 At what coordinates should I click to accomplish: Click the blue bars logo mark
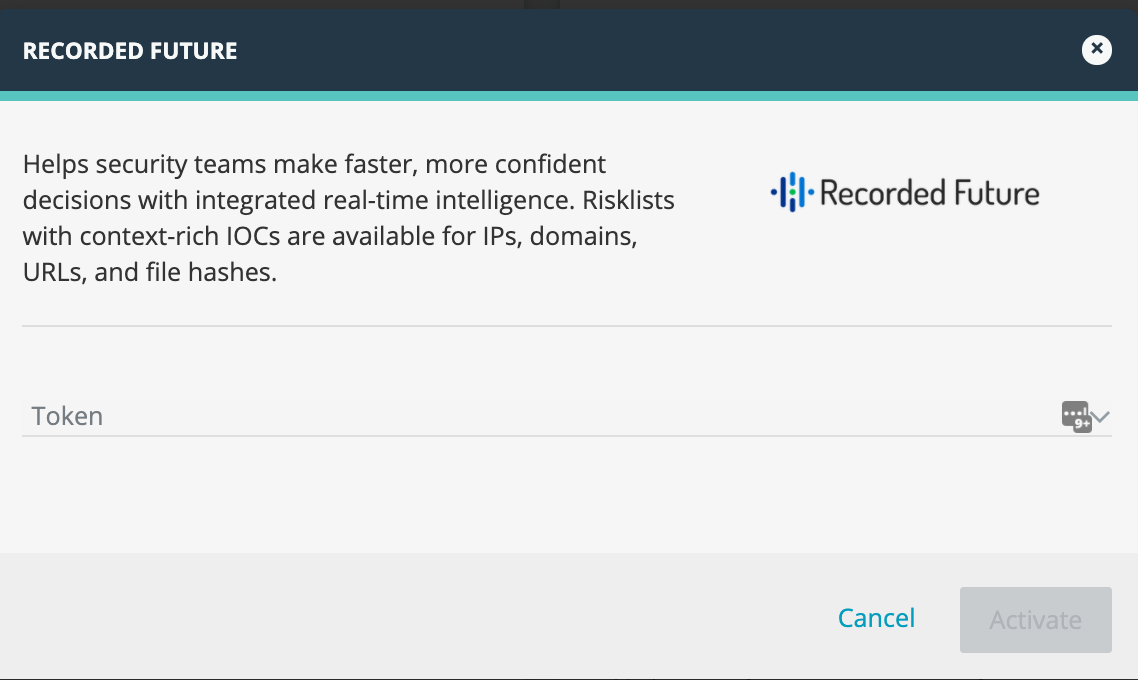pos(793,192)
